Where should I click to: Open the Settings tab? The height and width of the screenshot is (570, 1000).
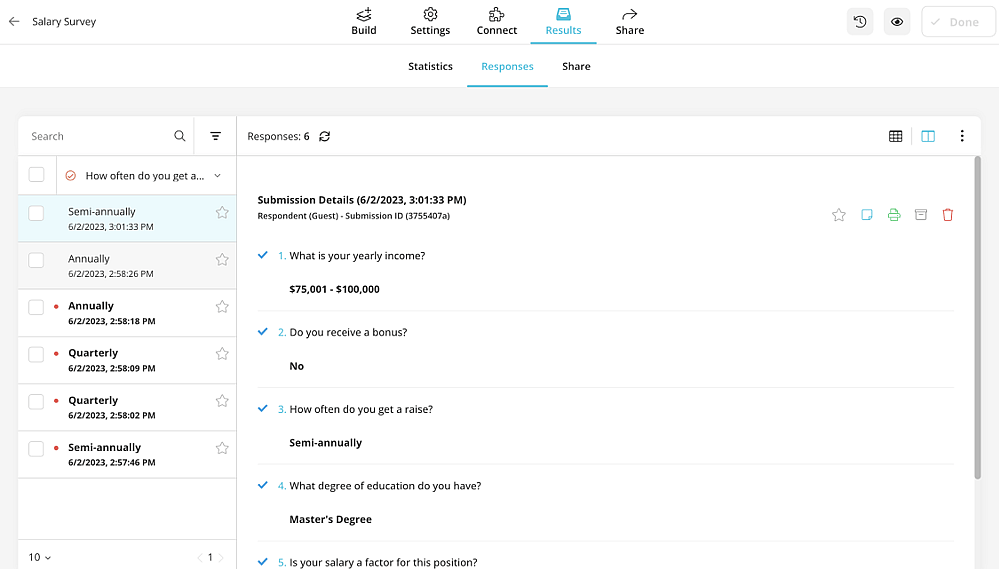click(x=430, y=22)
